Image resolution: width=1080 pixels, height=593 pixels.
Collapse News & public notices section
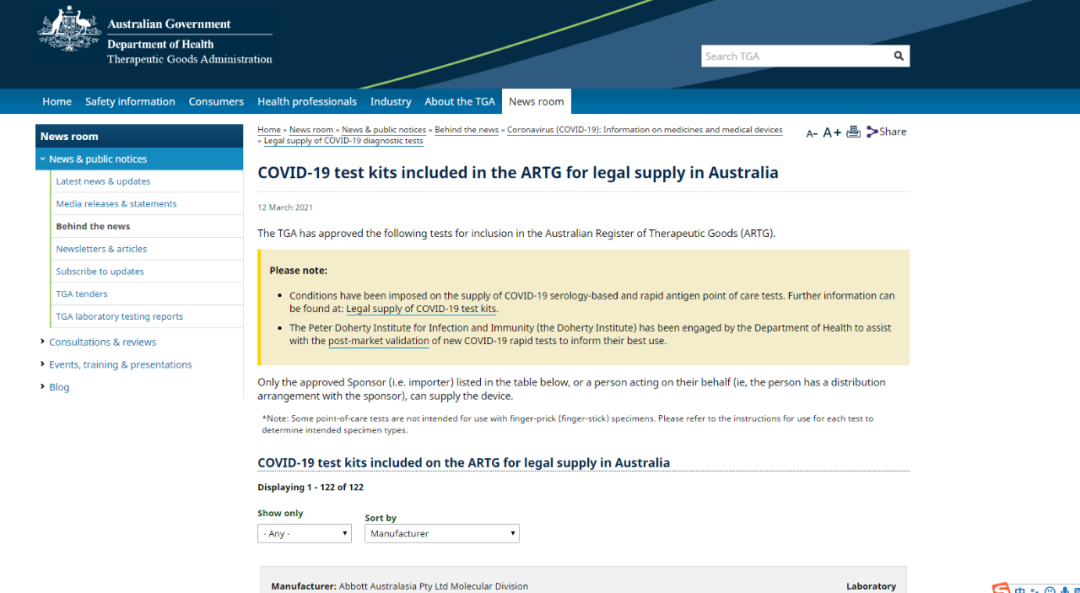click(43, 159)
